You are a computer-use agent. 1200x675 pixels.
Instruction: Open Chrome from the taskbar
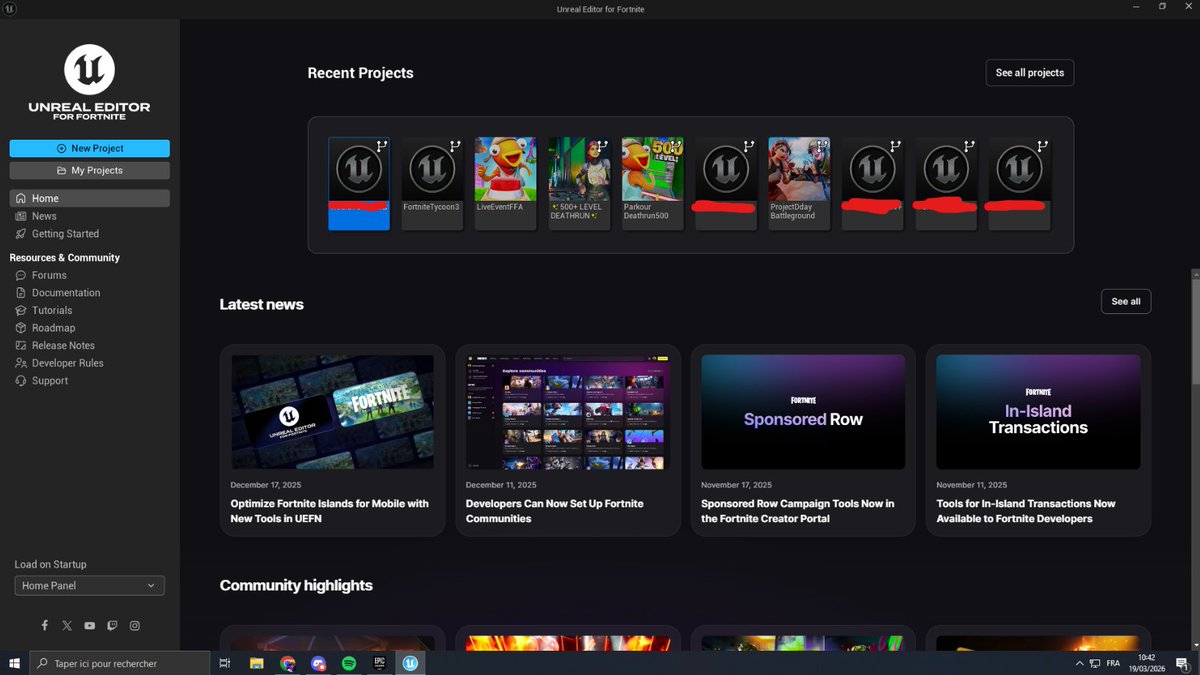point(287,663)
